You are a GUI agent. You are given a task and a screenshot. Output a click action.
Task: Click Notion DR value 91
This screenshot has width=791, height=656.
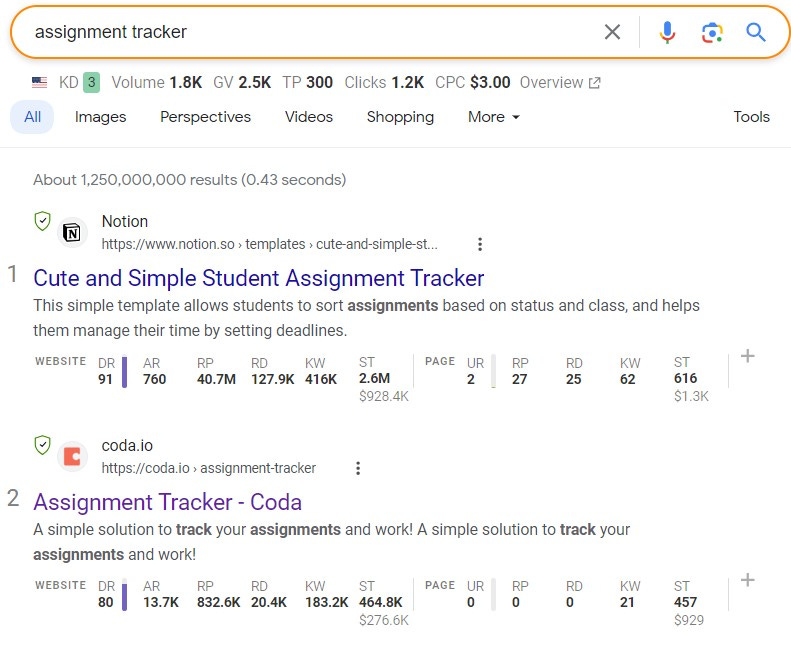(x=105, y=379)
